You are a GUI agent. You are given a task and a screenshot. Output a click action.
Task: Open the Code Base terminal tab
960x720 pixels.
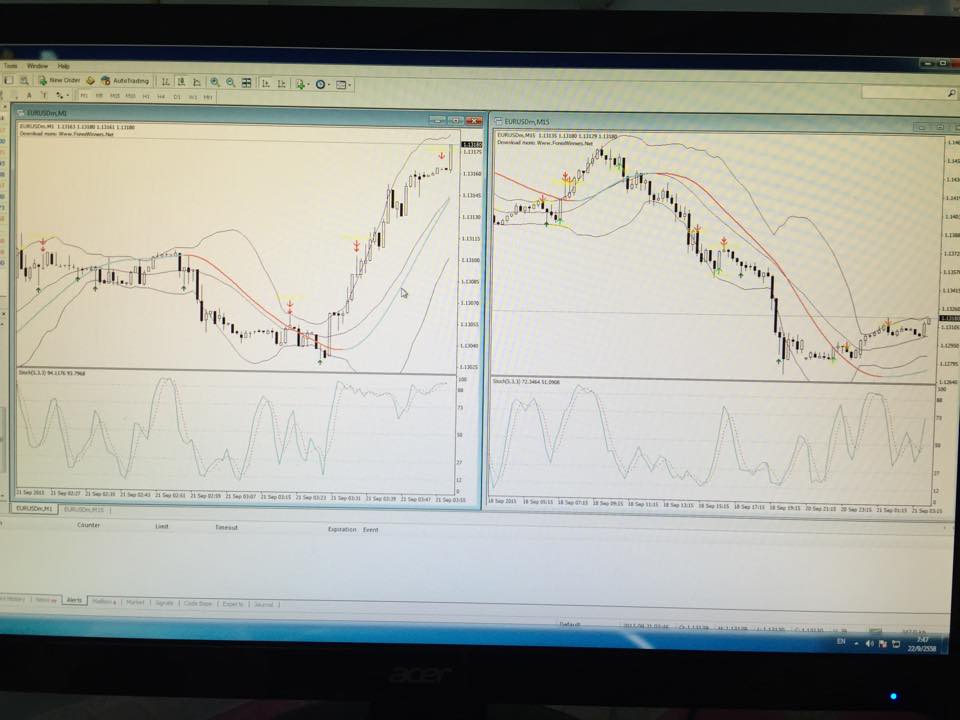(x=198, y=604)
